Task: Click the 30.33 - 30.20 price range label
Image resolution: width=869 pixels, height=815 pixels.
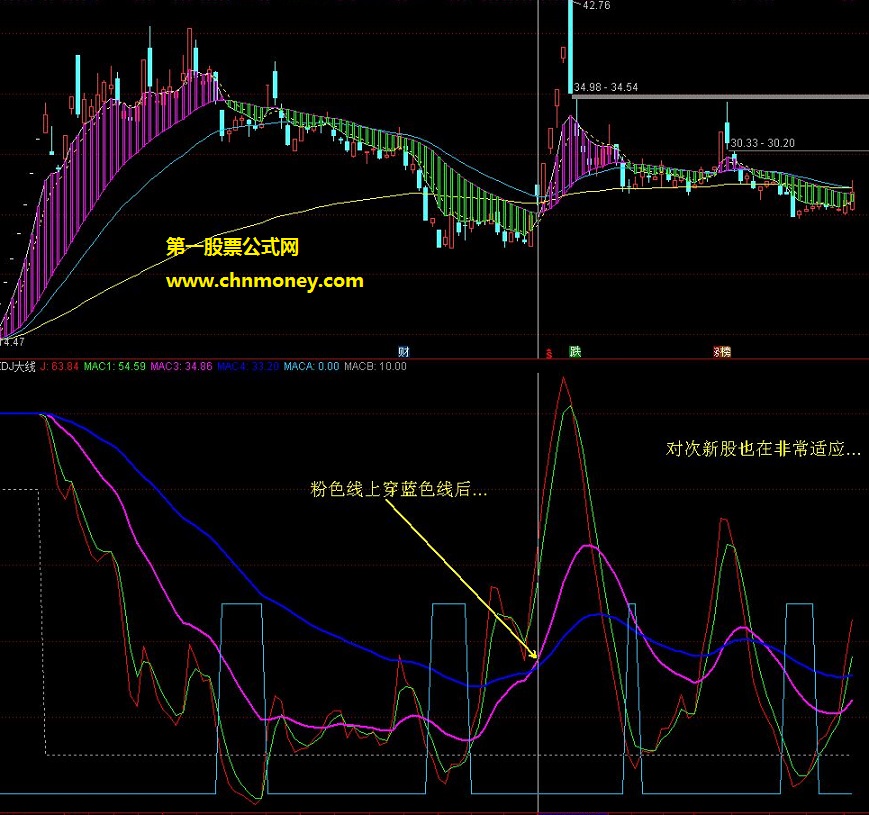Action: click(x=763, y=143)
